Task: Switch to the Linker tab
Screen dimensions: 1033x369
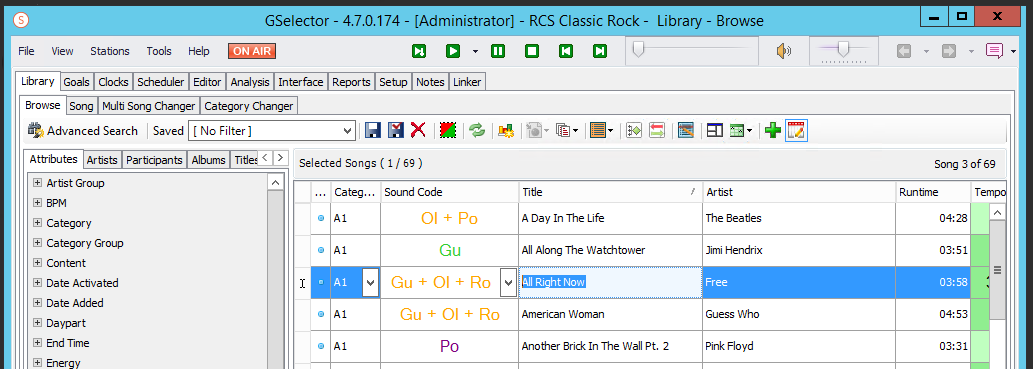Action: click(467, 82)
